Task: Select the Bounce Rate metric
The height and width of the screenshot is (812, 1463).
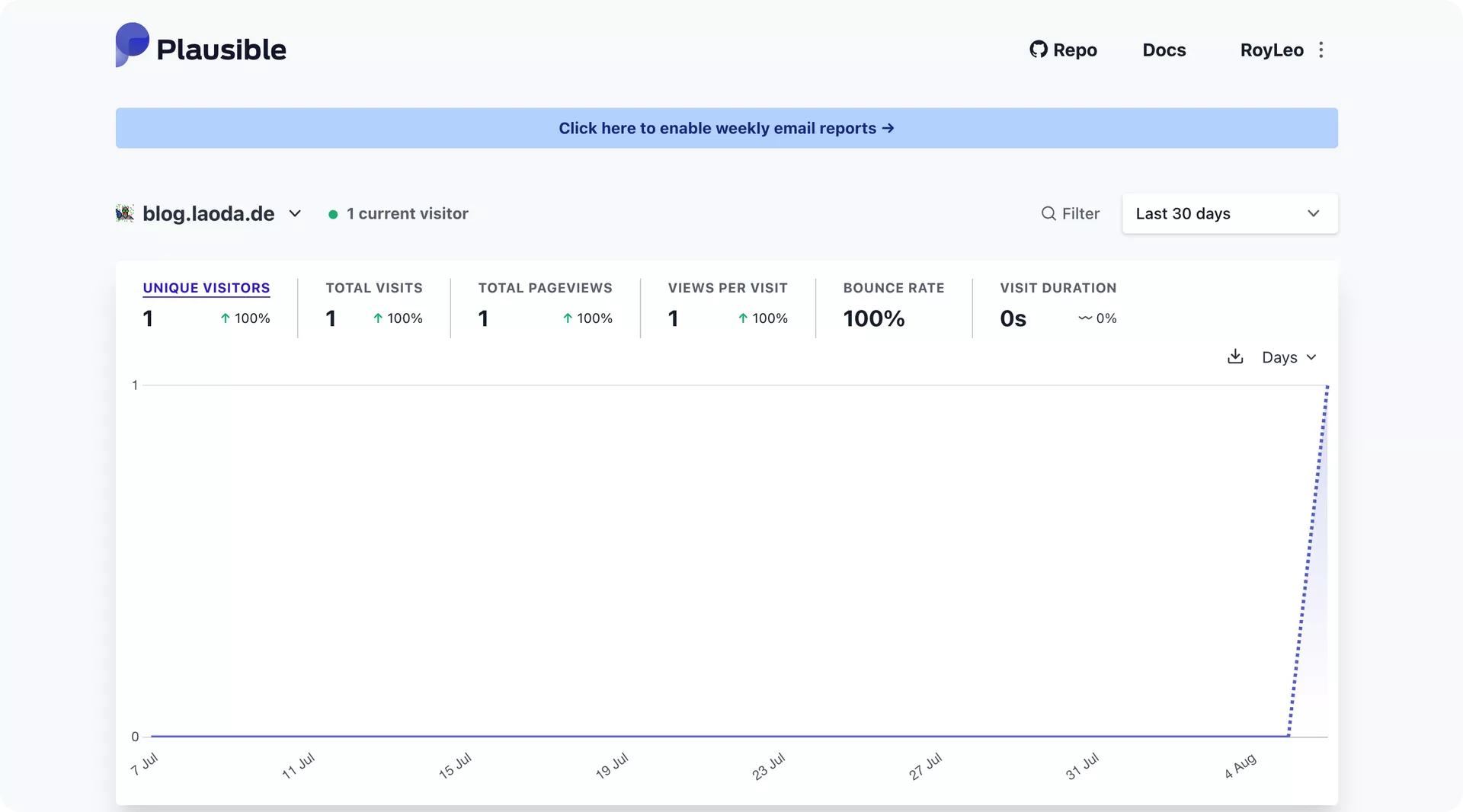Action: 893,288
